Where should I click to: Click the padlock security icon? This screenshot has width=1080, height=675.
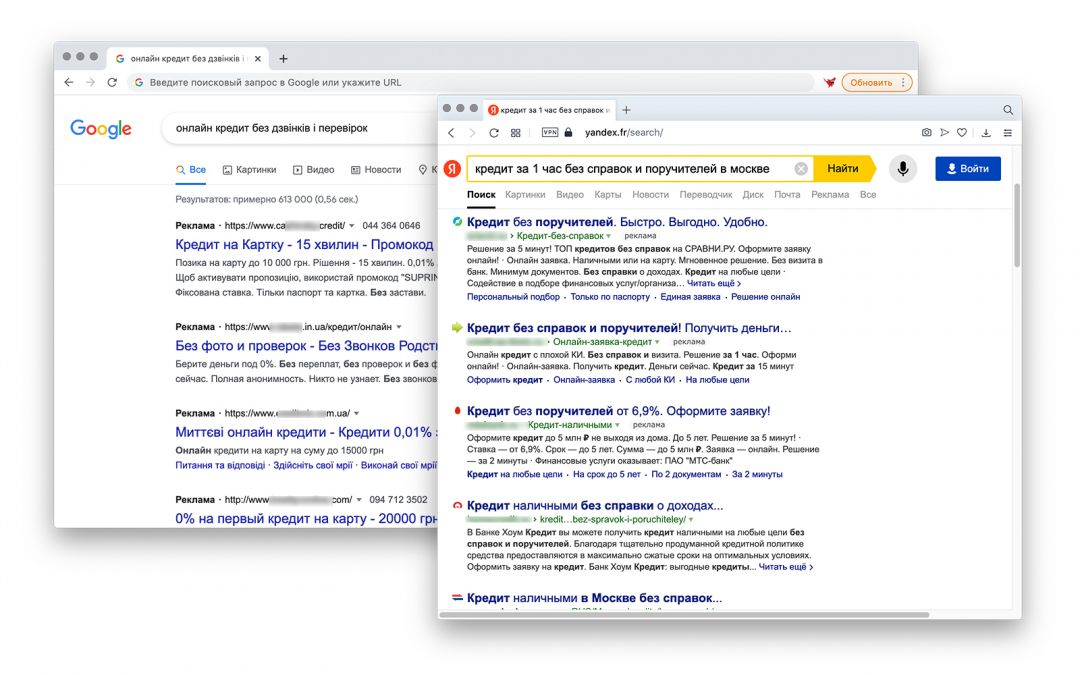pos(568,132)
